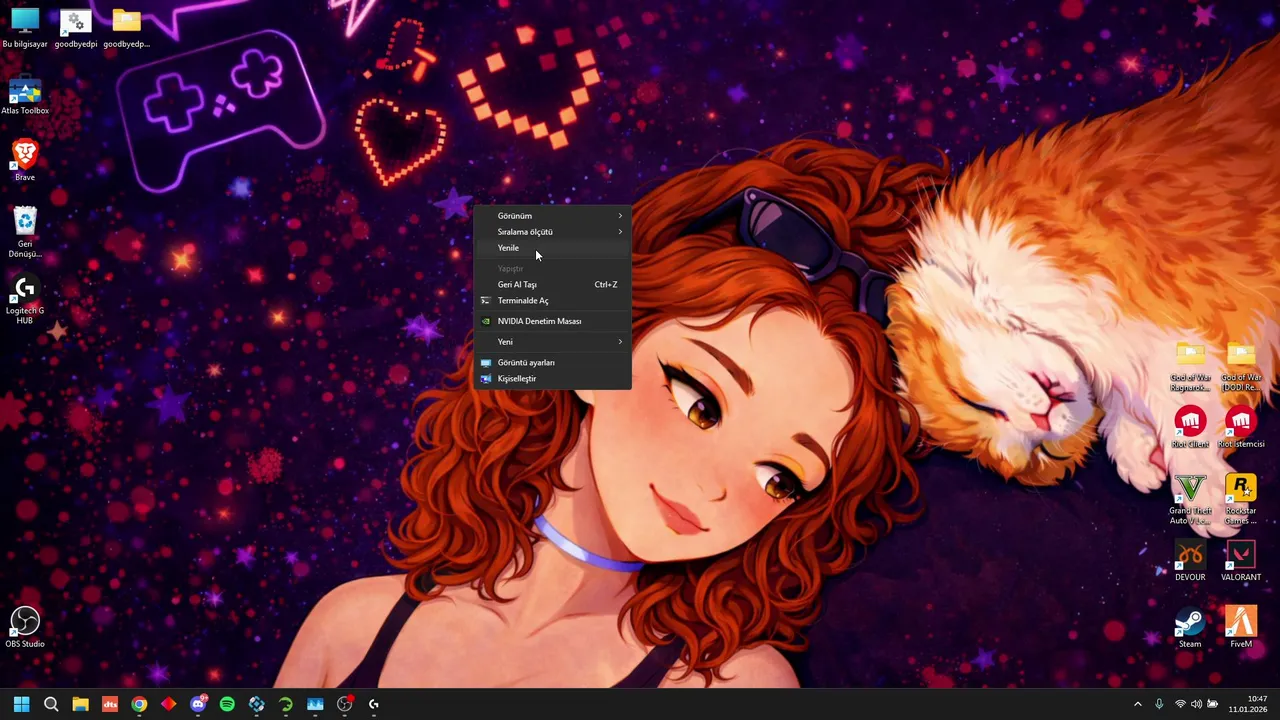Select the OBS Studio desktop shortcut
Image resolution: width=1280 pixels, height=720 pixels.
25,628
